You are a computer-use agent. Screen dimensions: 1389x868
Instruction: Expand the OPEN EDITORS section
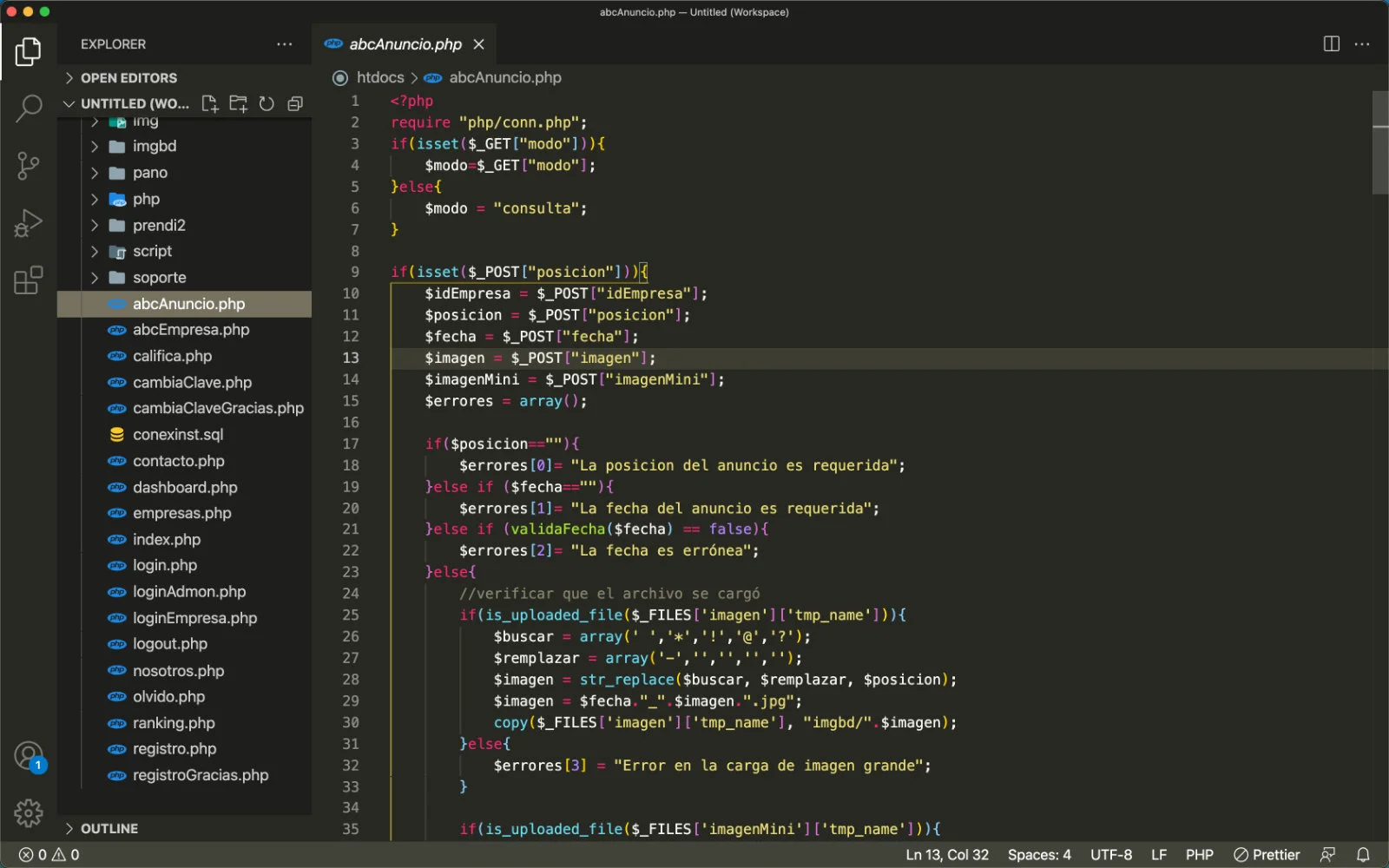click(x=128, y=78)
